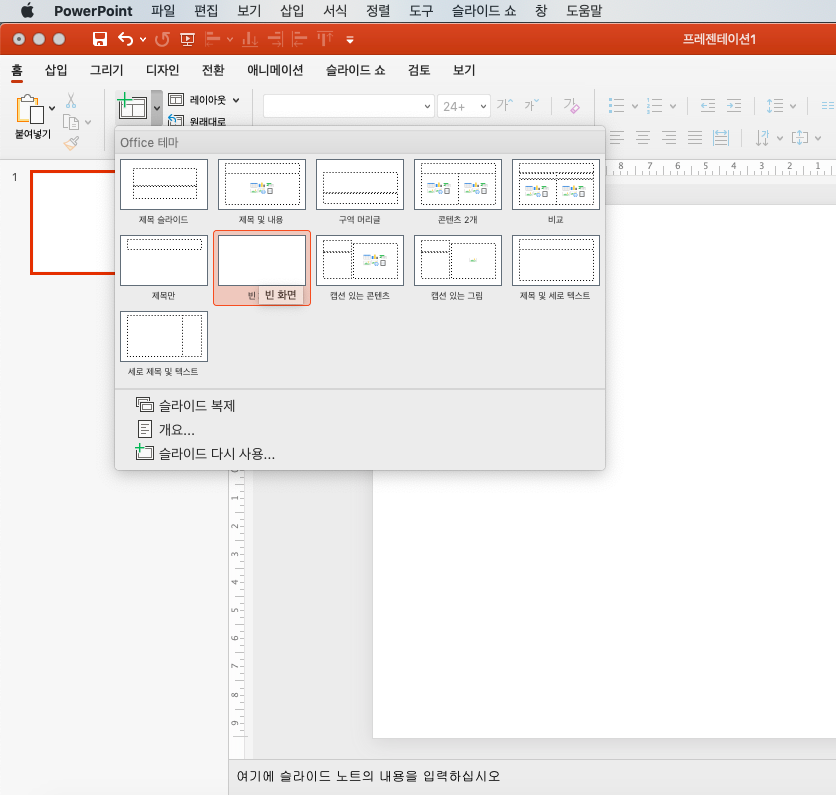Click the Increase Font Size icon
836x795 pixels.
click(504, 105)
